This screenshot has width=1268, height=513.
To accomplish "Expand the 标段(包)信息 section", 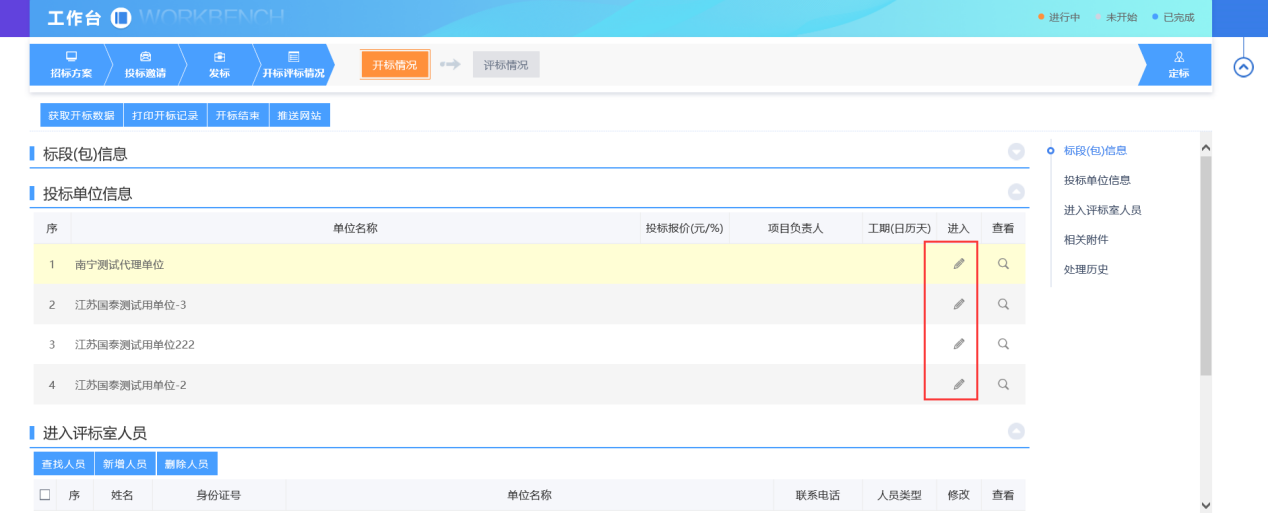I will [1016, 152].
